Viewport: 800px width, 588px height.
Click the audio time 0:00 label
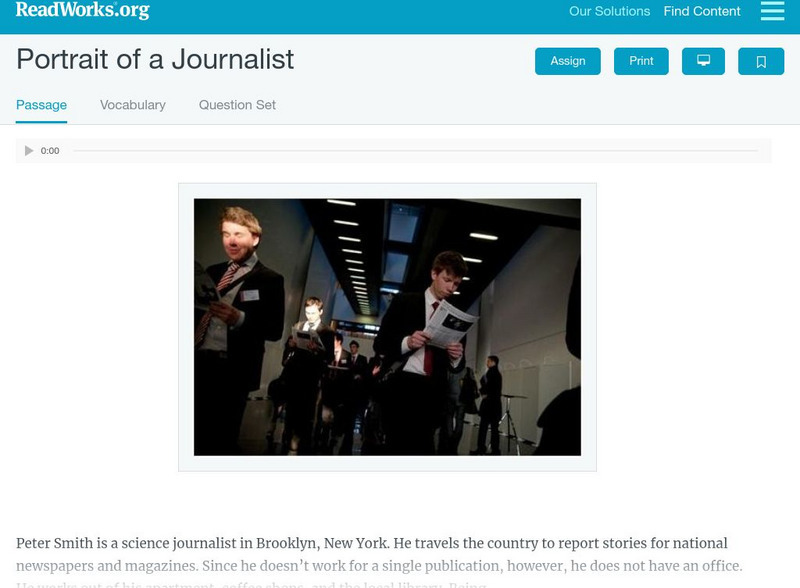pyautogui.click(x=50, y=151)
